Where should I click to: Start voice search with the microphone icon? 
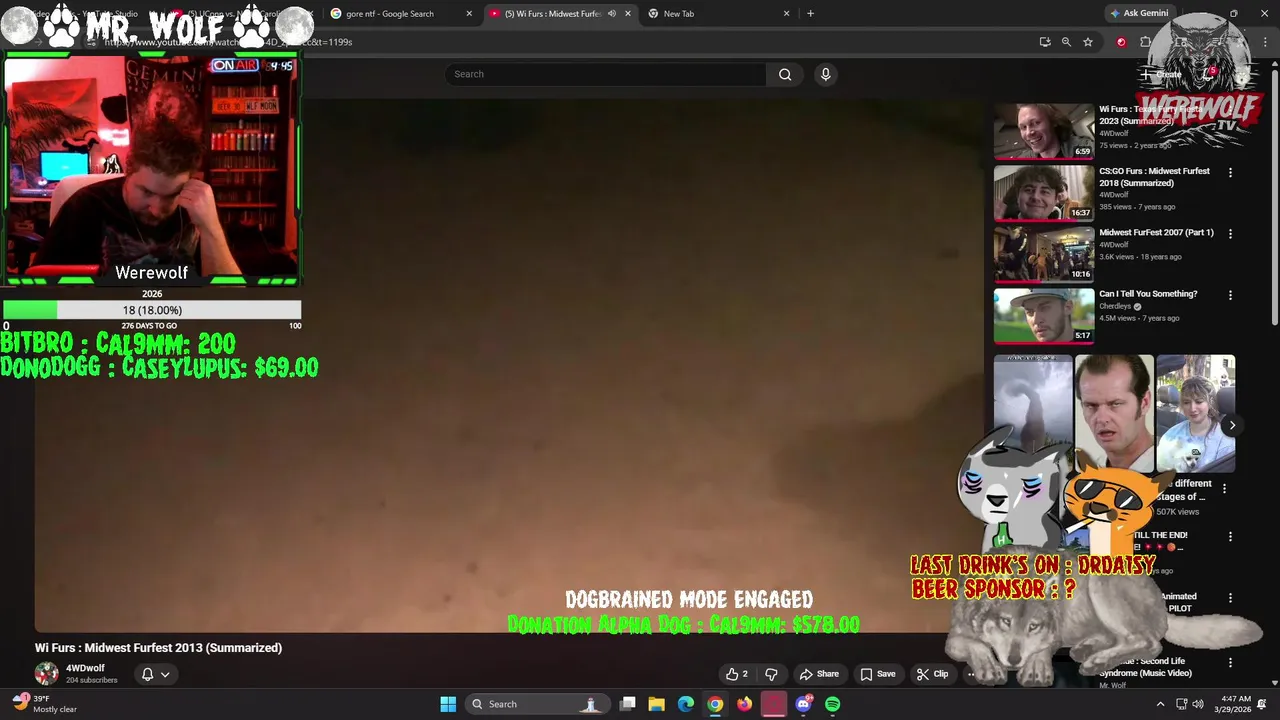(825, 74)
